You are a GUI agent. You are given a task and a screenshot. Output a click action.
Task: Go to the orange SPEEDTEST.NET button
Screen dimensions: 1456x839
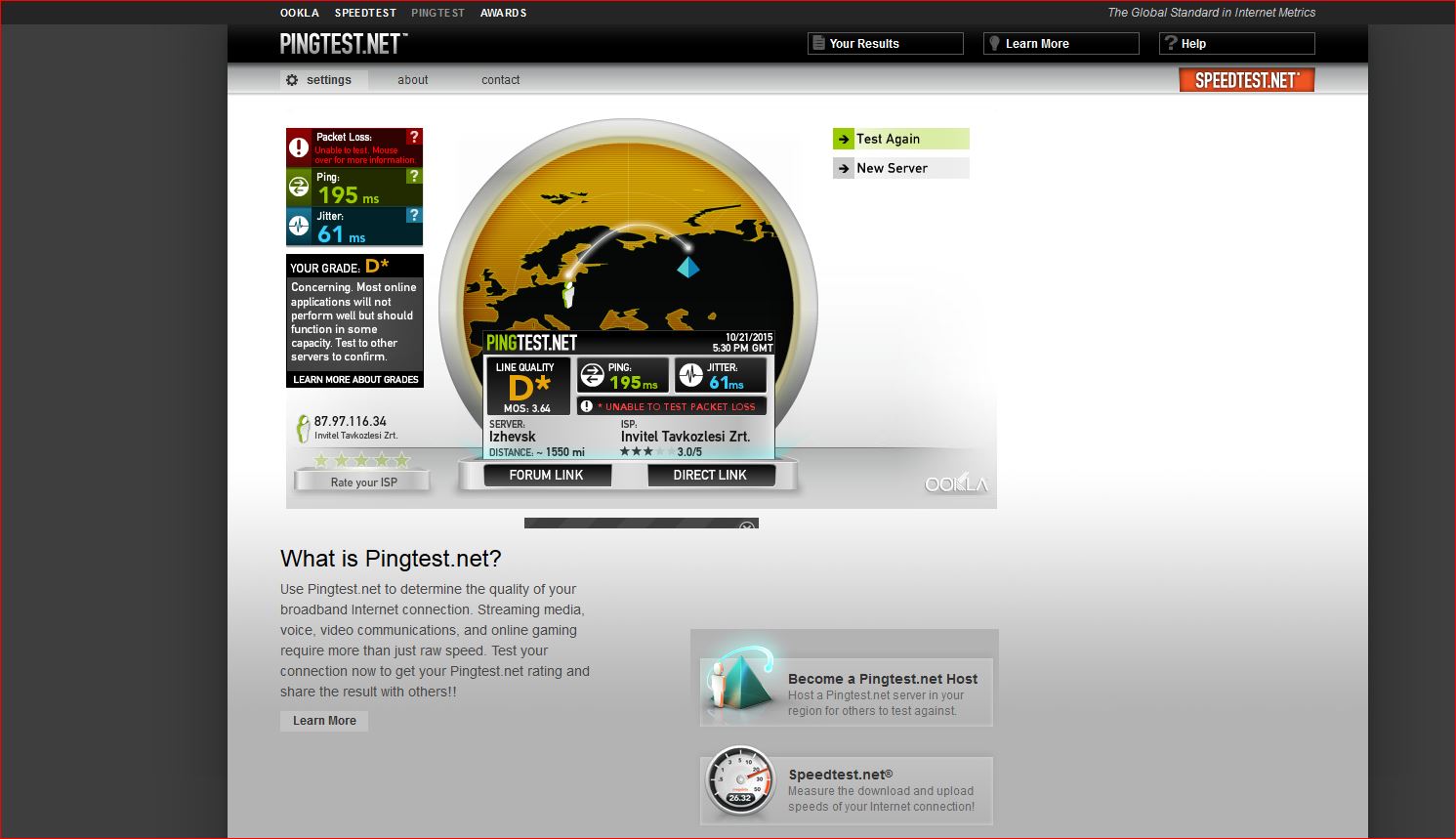click(1247, 80)
